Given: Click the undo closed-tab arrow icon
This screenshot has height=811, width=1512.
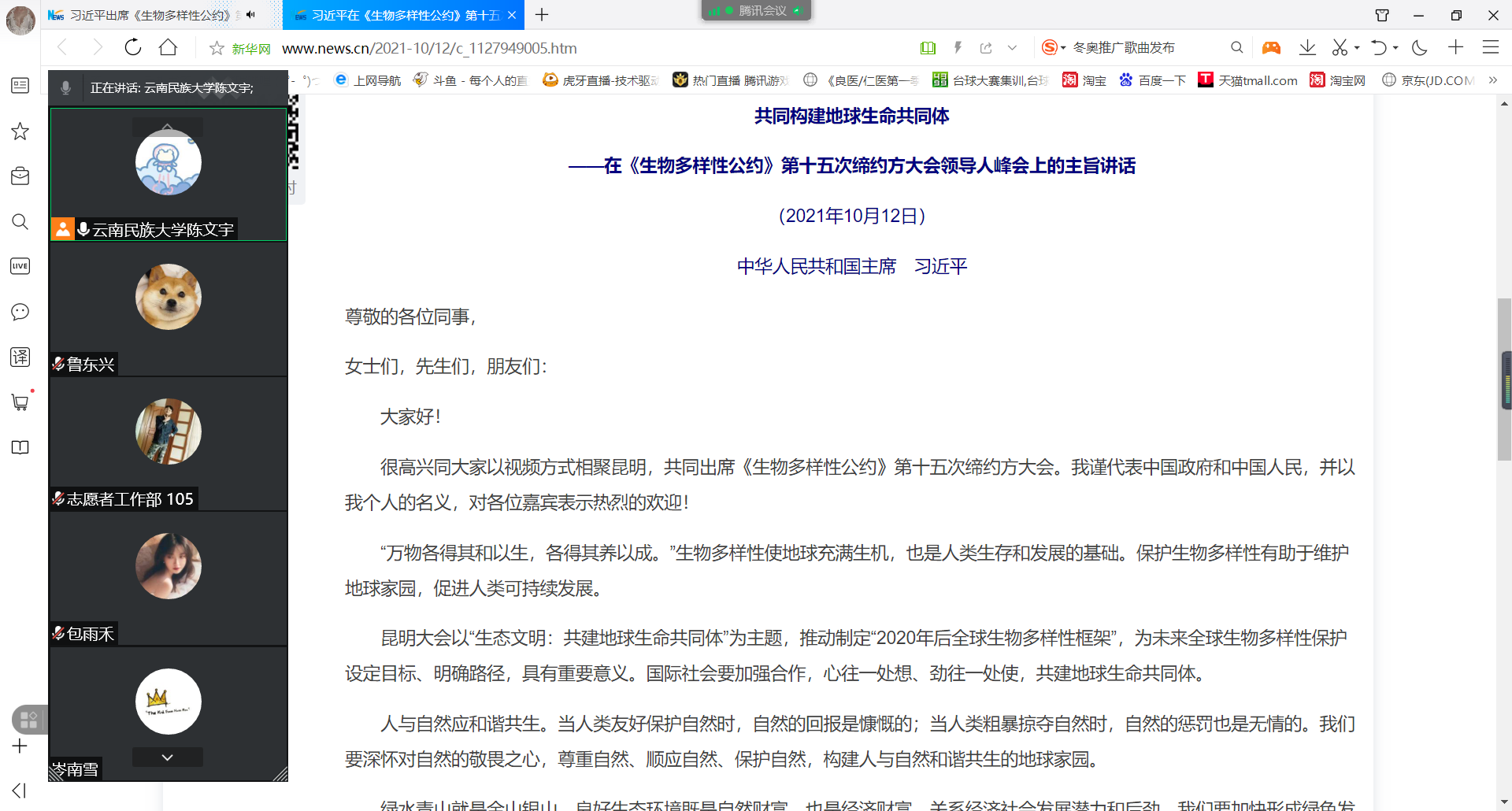Looking at the screenshot, I should tap(1379, 48).
